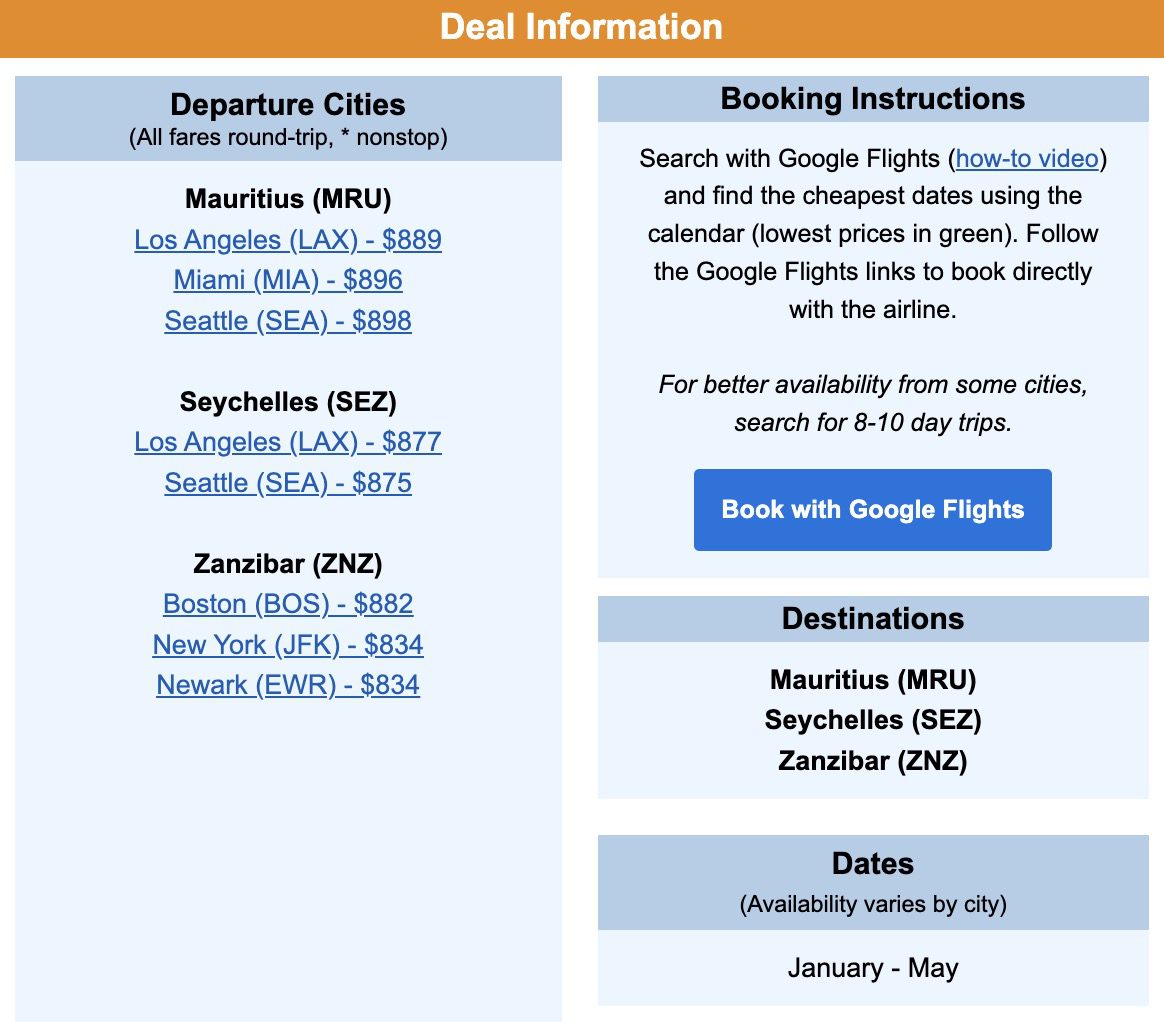Open the how-to video link

coord(1024,158)
